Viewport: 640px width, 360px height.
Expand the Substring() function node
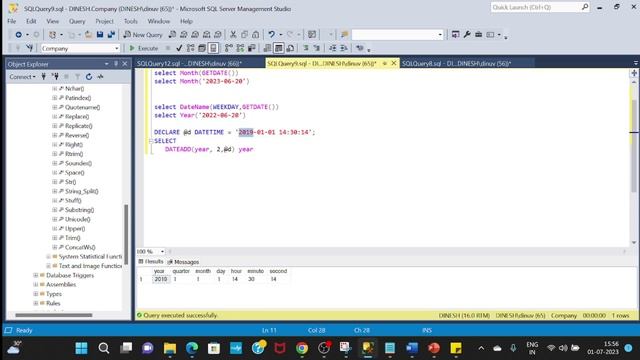click(54, 210)
